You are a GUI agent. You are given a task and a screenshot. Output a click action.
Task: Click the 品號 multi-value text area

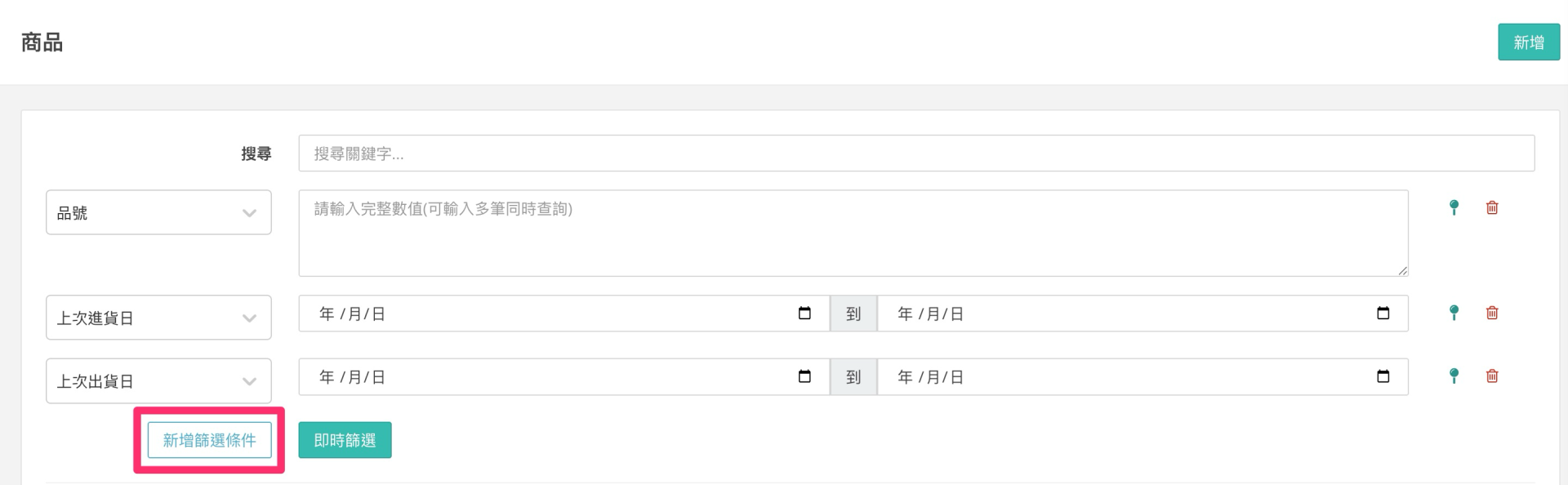click(x=853, y=234)
